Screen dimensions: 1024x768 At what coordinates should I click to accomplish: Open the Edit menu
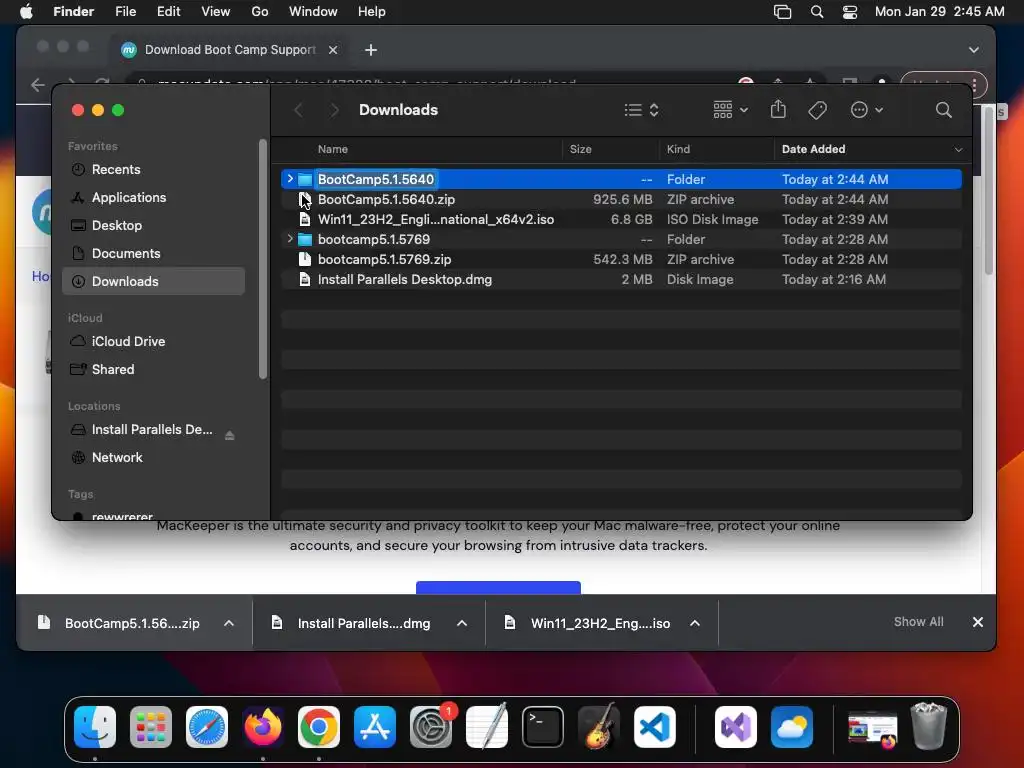[x=168, y=12]
